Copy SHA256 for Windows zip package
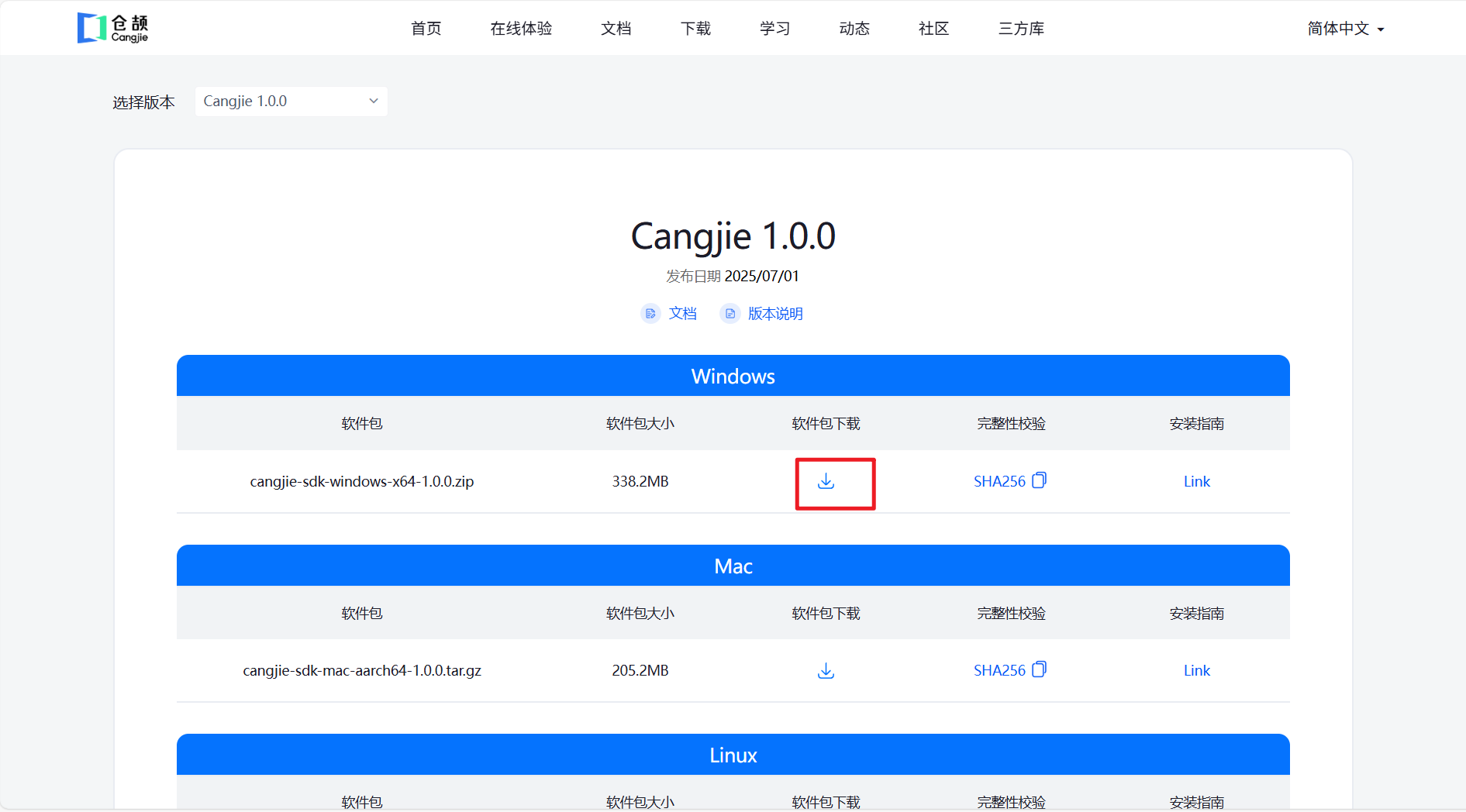The image size is (1466, 812). (x=1040, y=480)
